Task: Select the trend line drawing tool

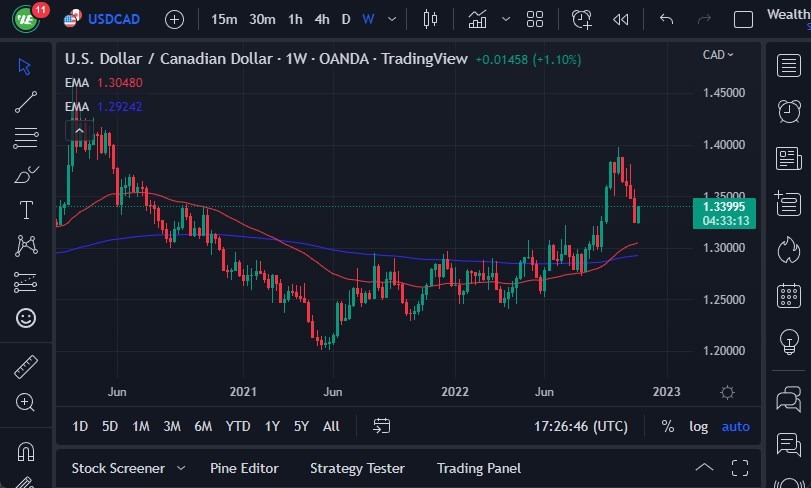Action: pyautogui.click(x=26, y=101)
